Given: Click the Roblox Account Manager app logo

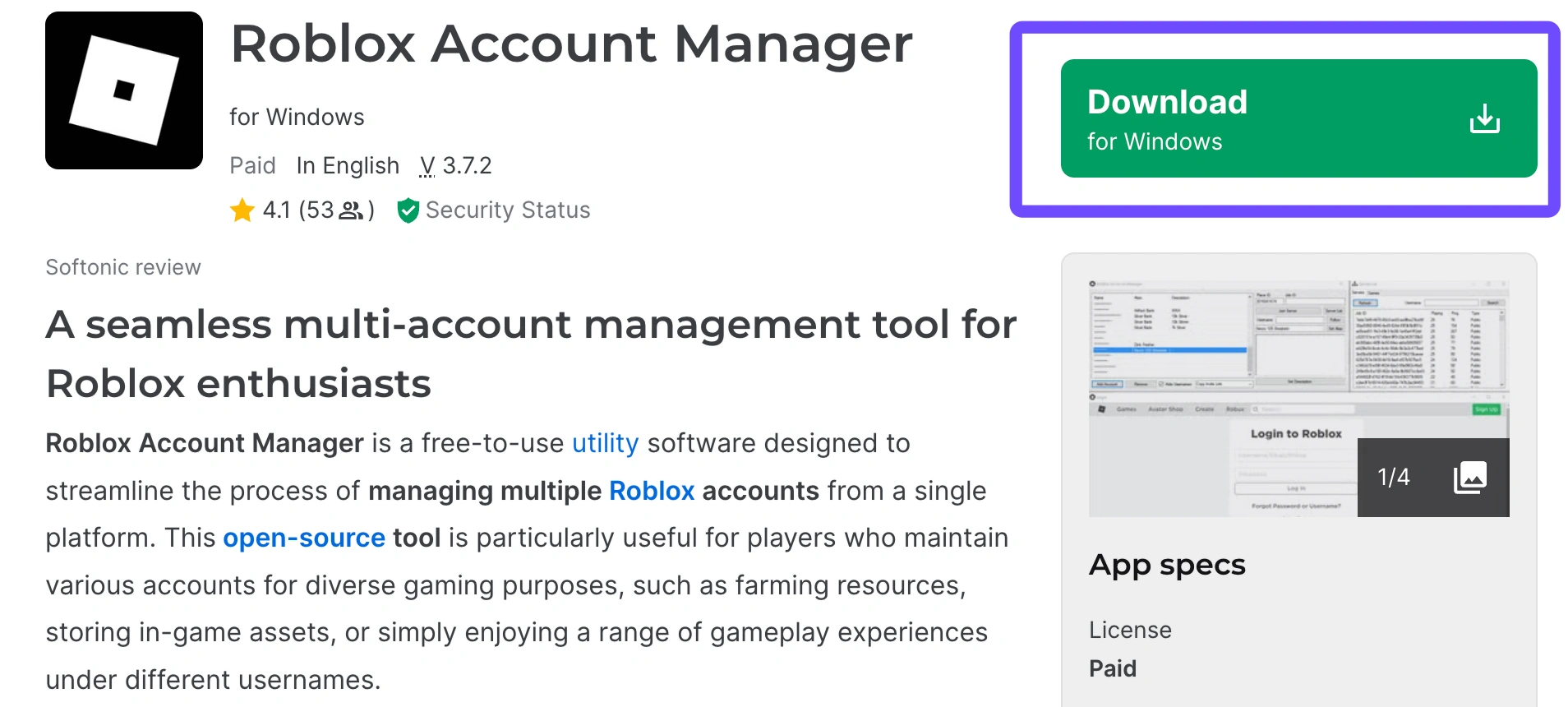Looking at the screenshot, I should [x=124, y=90].
